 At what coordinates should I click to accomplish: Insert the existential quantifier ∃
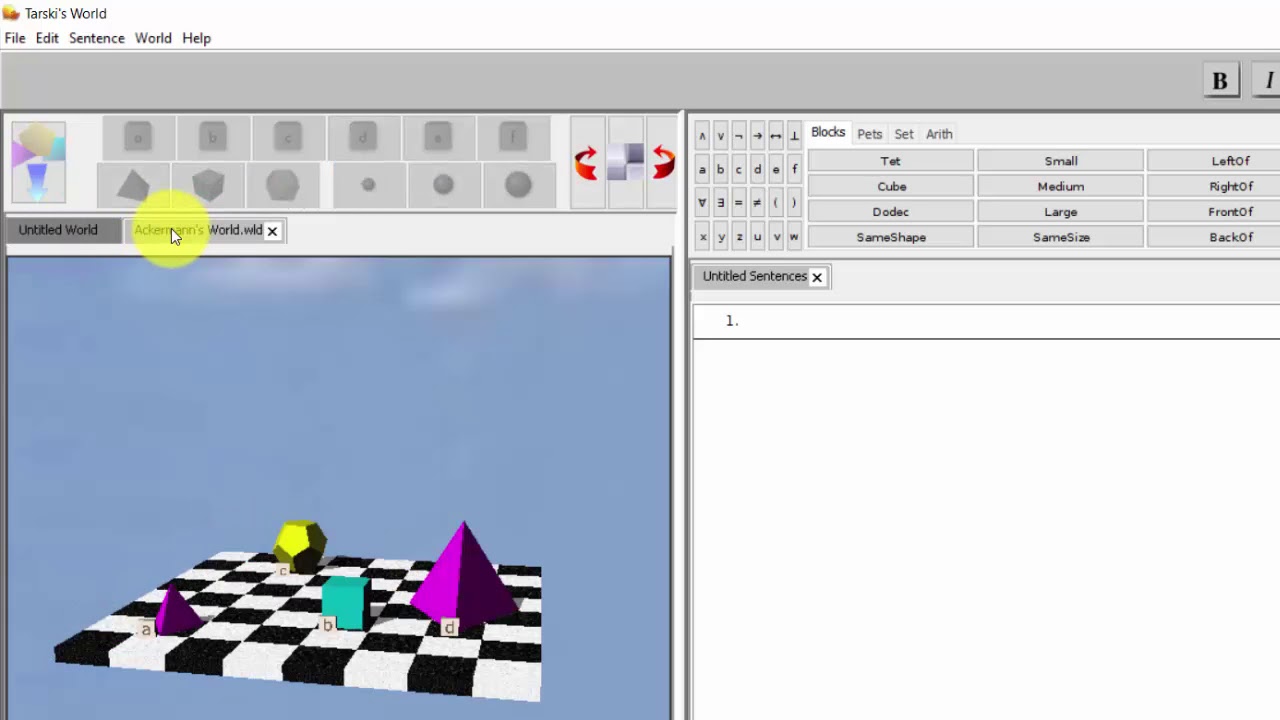coord(720,203)
